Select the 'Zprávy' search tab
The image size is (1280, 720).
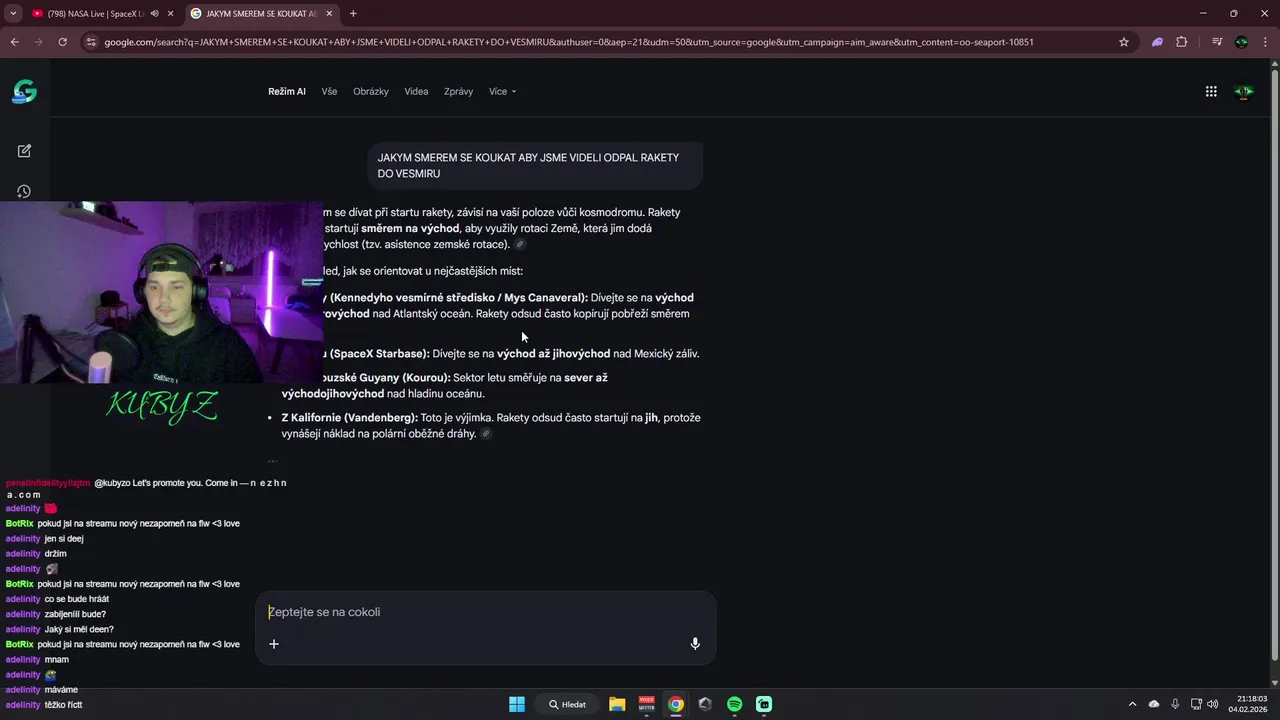(458, 91)
